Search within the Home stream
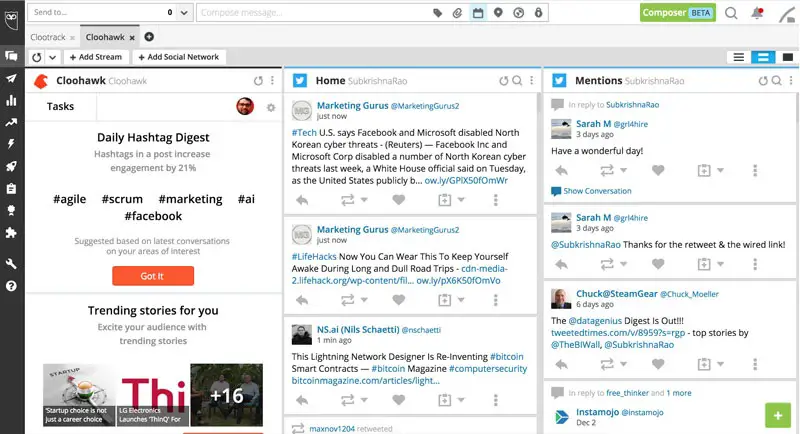 [517, 81]
